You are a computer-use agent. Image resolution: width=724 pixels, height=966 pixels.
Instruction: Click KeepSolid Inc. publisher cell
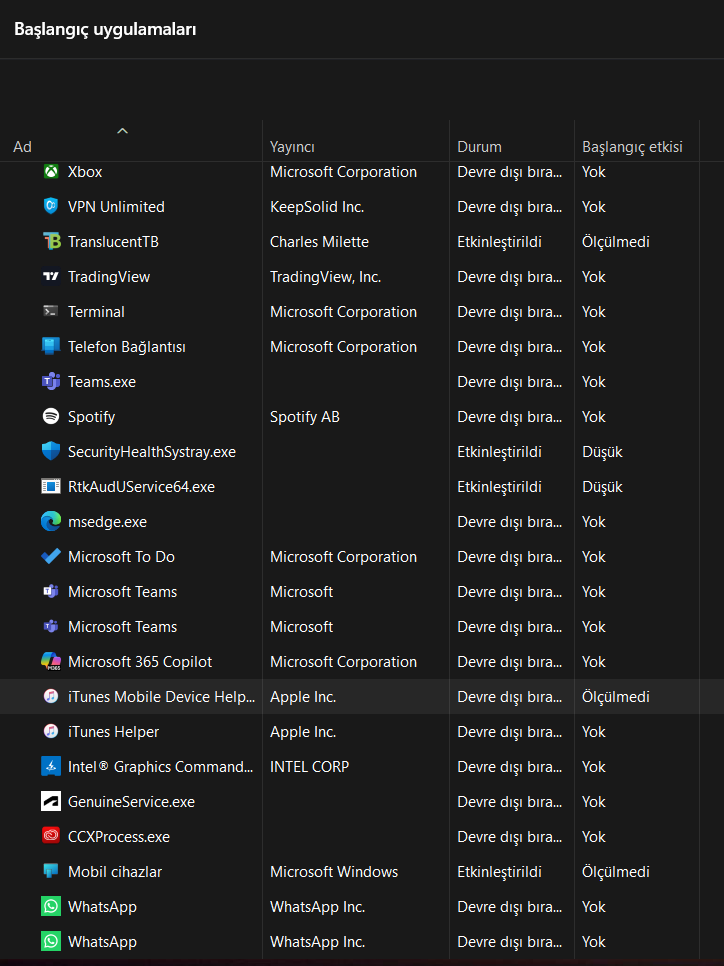(x=317, y=207)
